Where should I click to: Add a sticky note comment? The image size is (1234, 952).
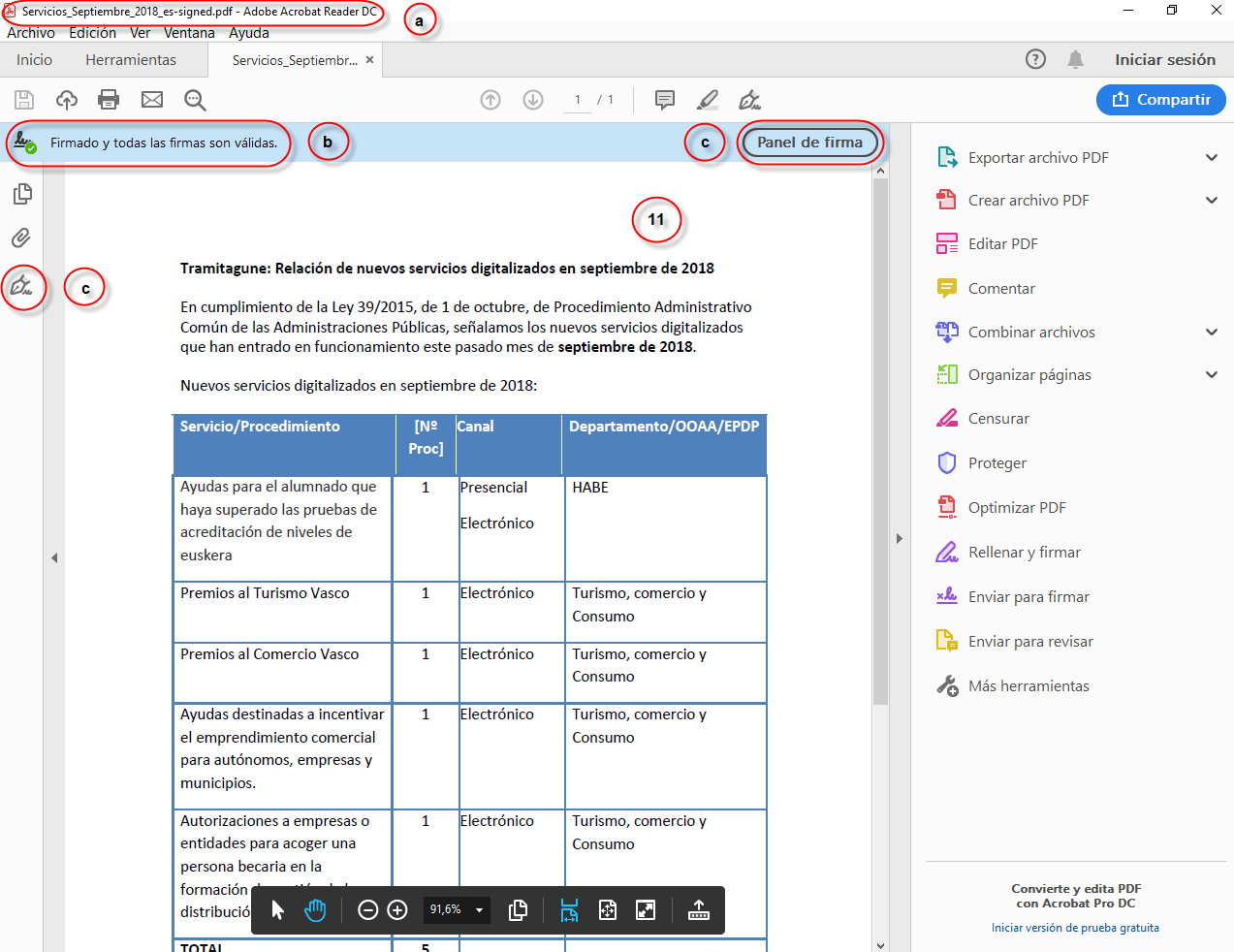[x=665, y=100]
